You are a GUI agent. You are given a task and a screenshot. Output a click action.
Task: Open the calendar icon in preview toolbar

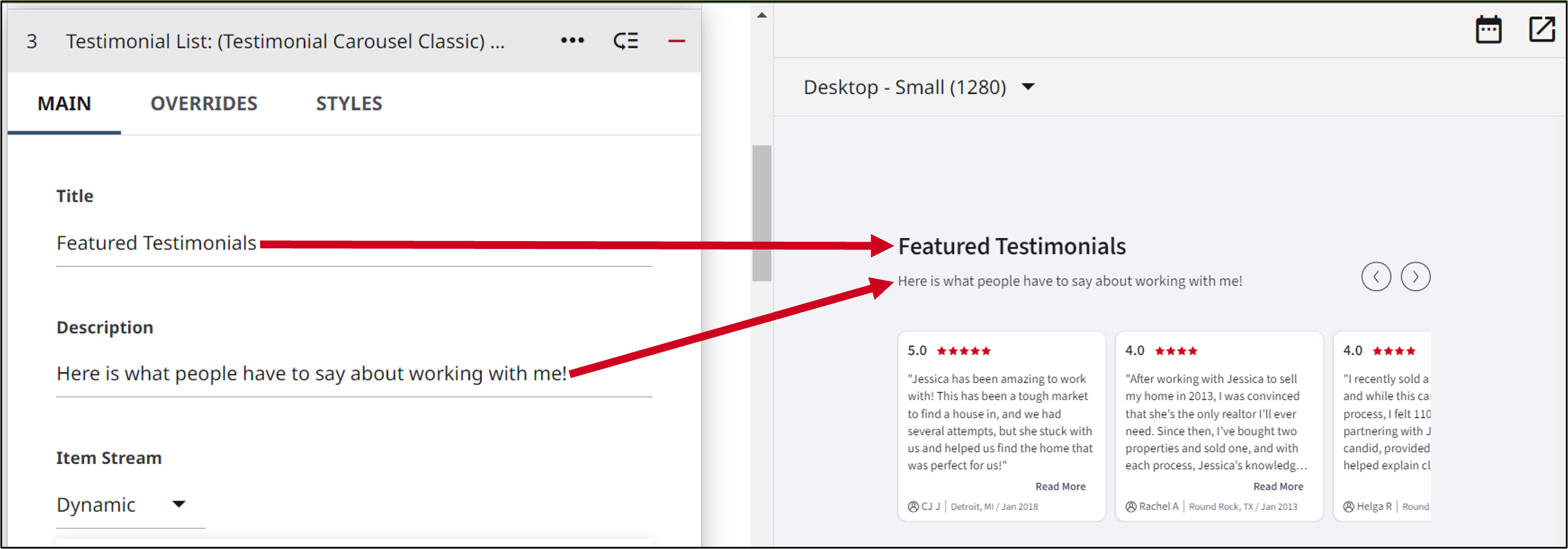coord(1488,29)
